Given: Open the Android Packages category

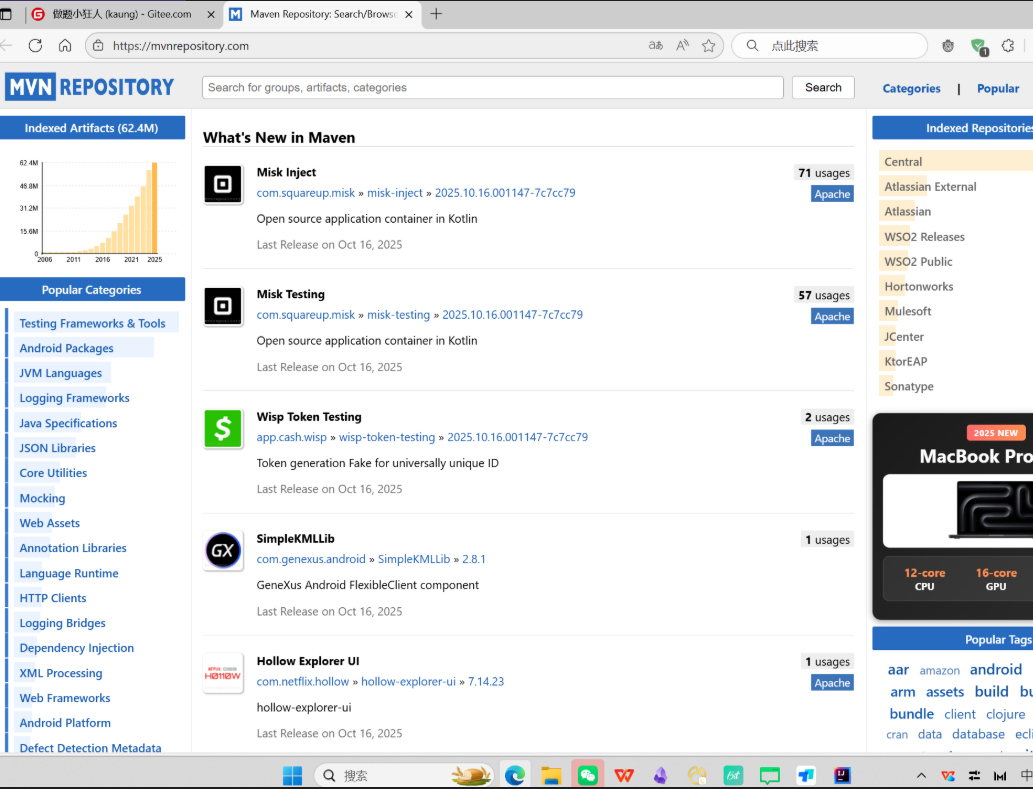Looking at the screenshot, I should [67, 348].
